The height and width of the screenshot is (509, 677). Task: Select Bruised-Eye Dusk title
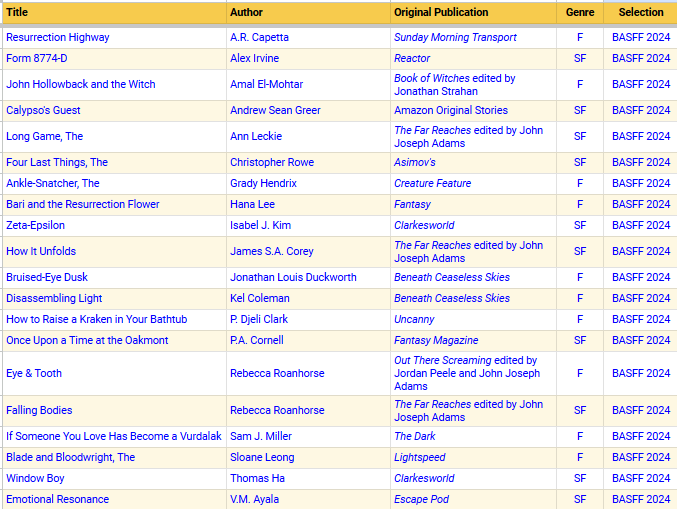pos(47,277)
